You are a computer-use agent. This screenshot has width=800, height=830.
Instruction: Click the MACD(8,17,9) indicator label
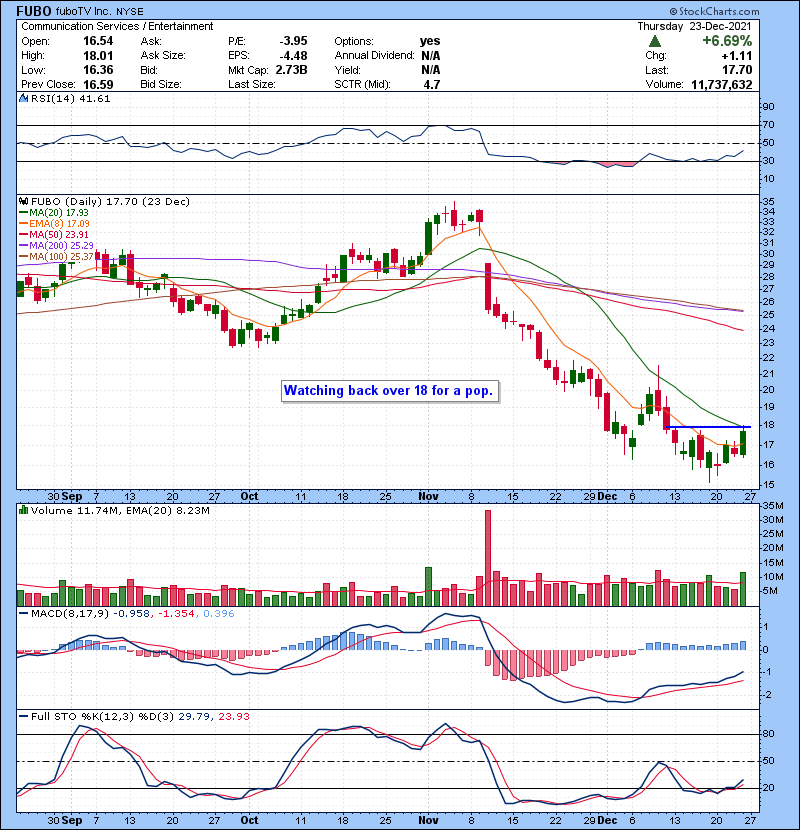point(70,614)
